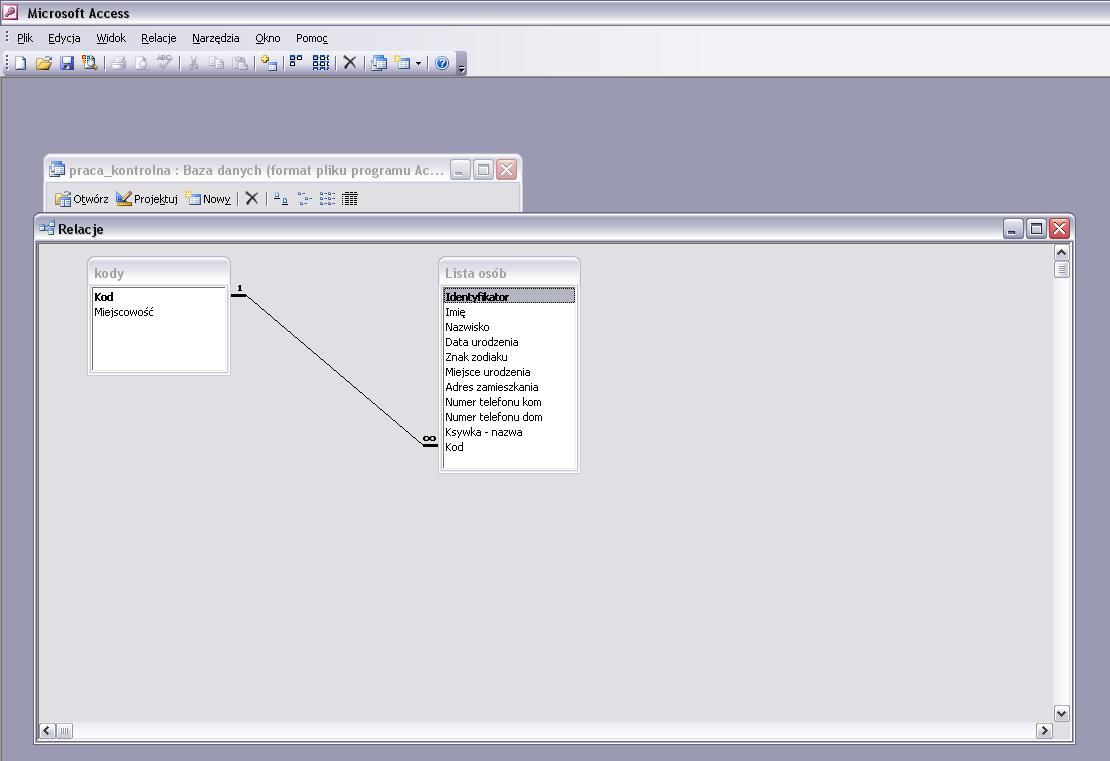Open the Relacje menu
Image resolution: width=1110 pixels, height=761 pixels.
pos(158,38)
